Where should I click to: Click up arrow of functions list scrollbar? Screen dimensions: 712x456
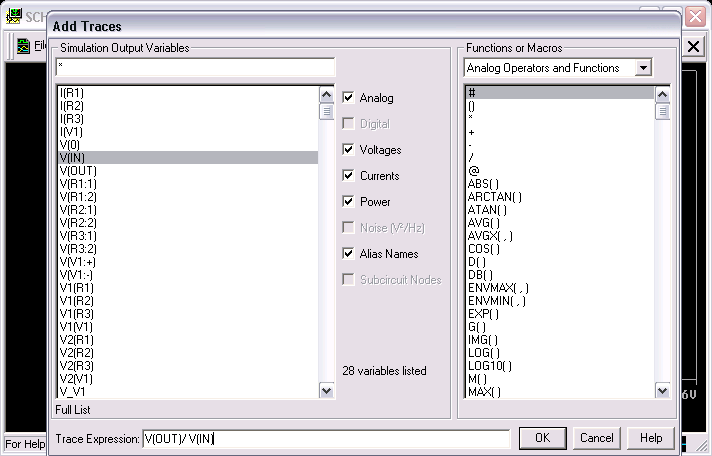(663, 94)
